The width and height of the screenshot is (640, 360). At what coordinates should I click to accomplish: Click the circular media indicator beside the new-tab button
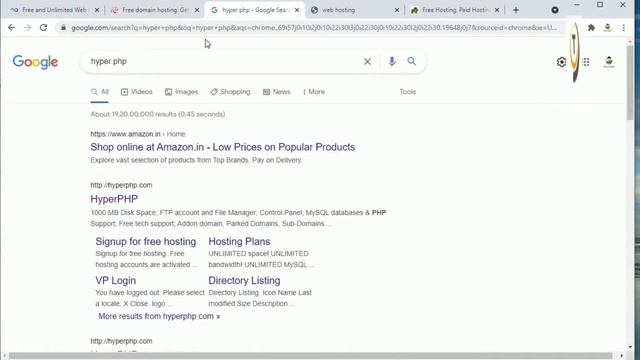coord(555,10)
